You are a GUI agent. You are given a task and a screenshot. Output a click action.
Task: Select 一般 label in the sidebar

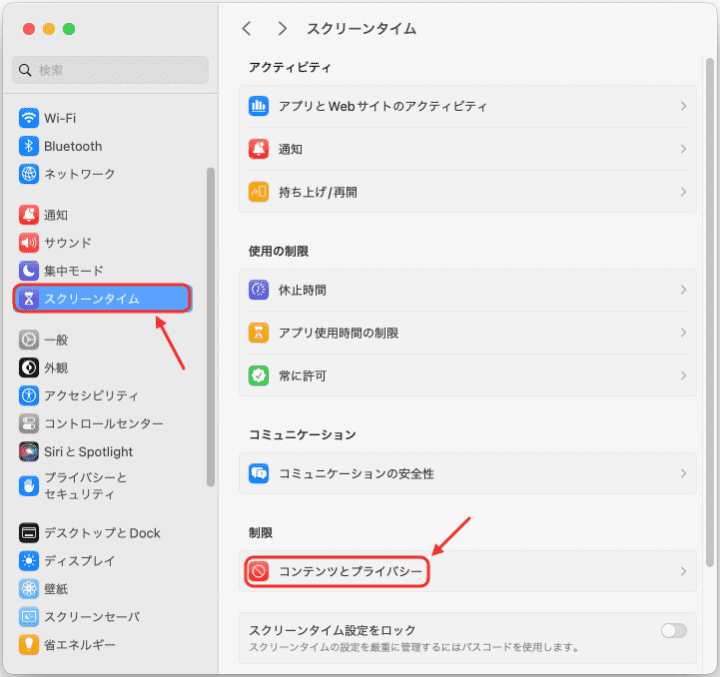[x=56, y=339]
